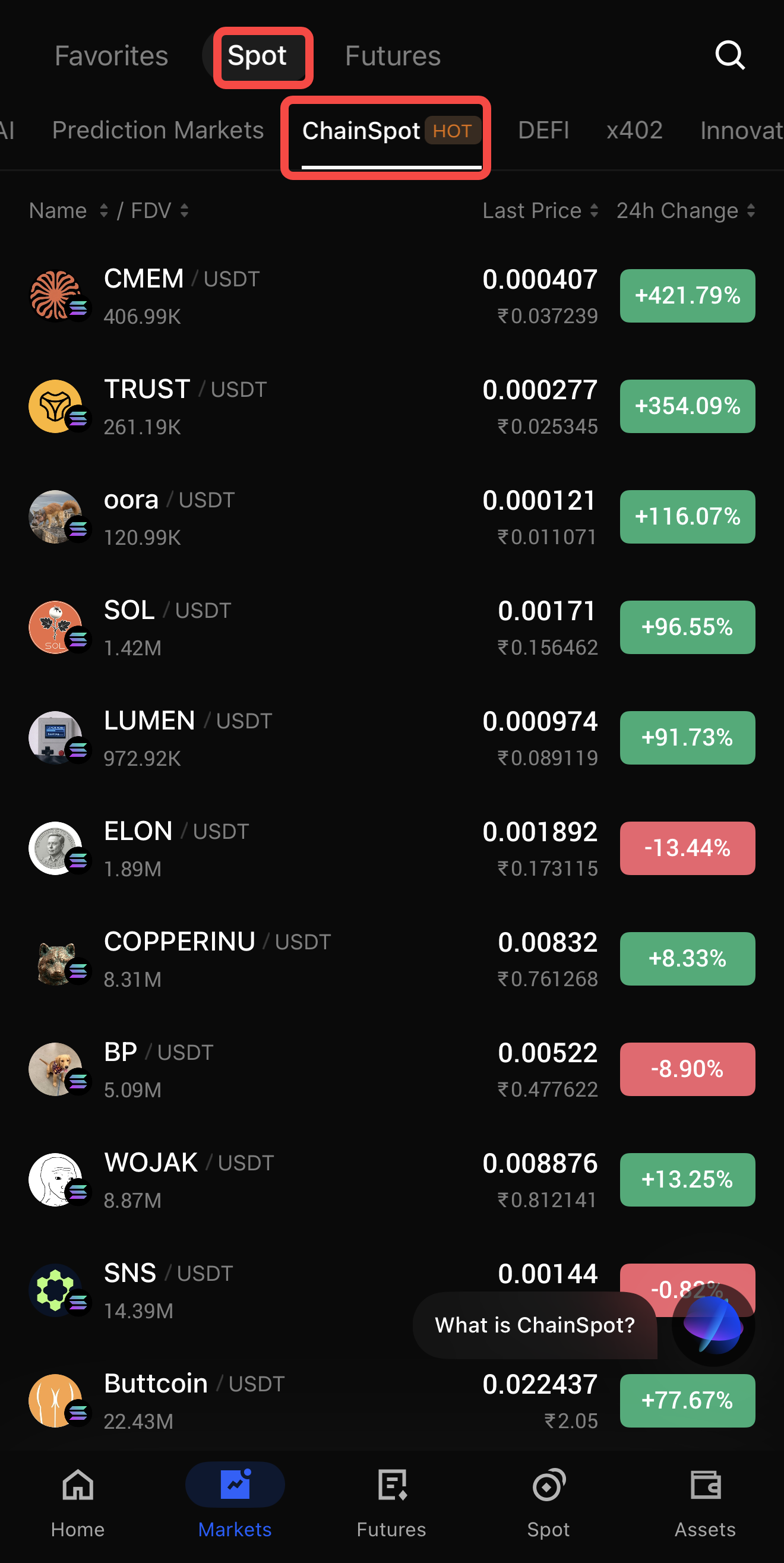Screen dimensions: 784x1563
Task: Select the DEFI category tab
Action: click(x=543, y=131)
